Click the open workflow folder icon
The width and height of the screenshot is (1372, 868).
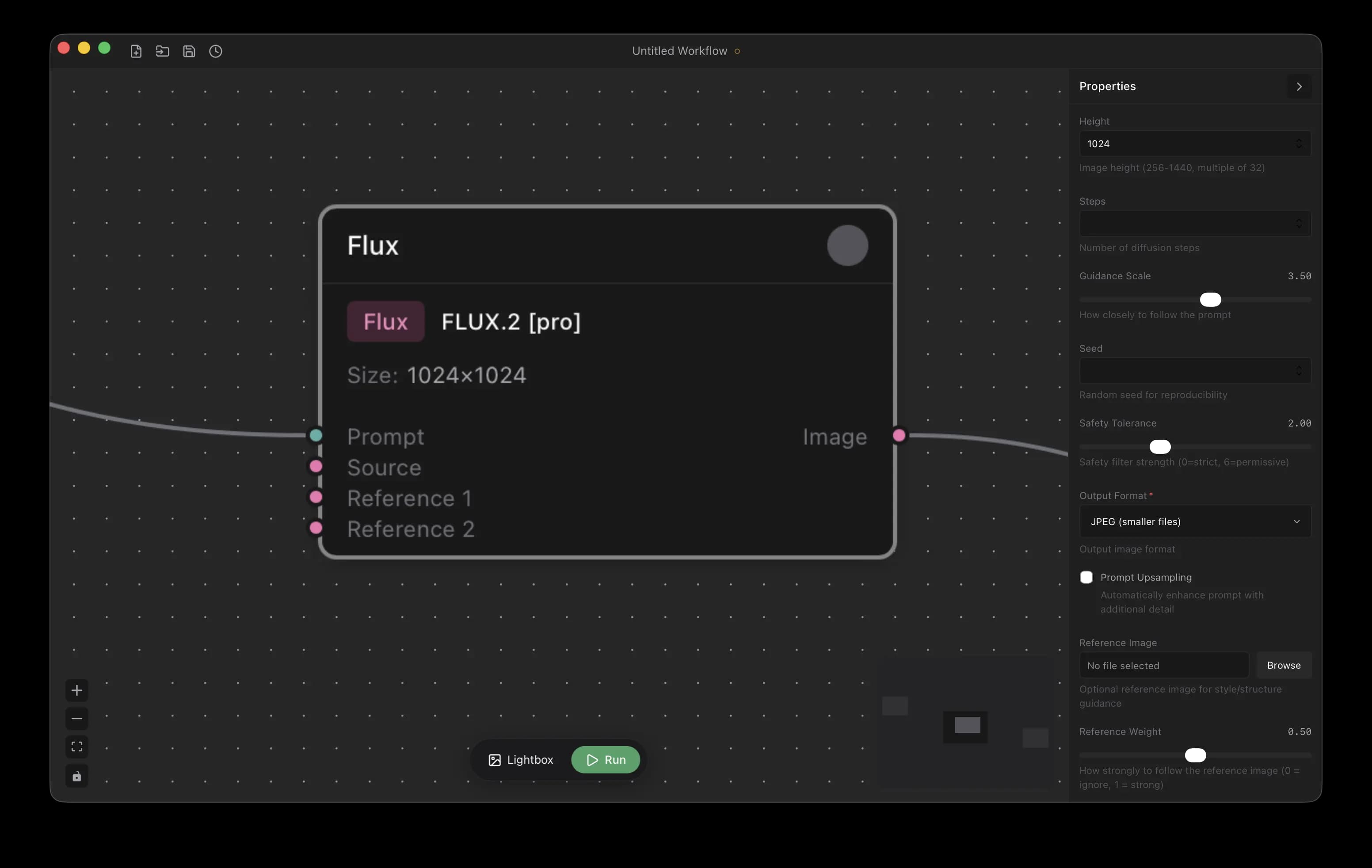tap(162, 51)
